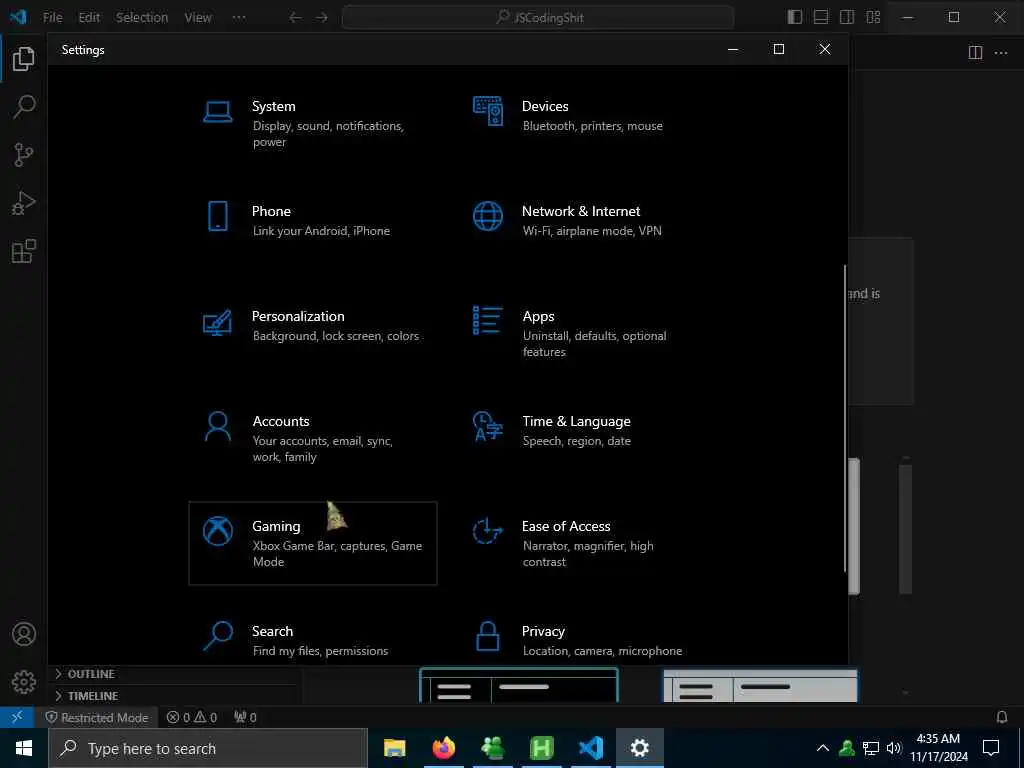Click the taskbar search box
This screenshot has width=1024, height=768.
pos(208,748)
